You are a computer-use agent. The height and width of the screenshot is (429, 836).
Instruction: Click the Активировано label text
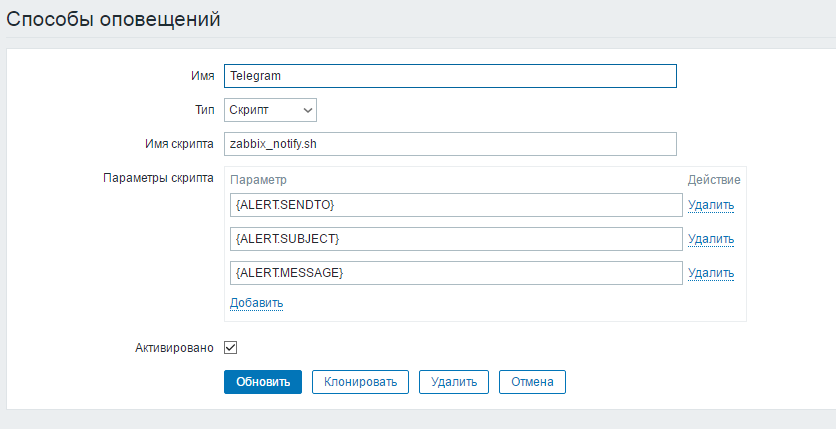tap(174, 348)
